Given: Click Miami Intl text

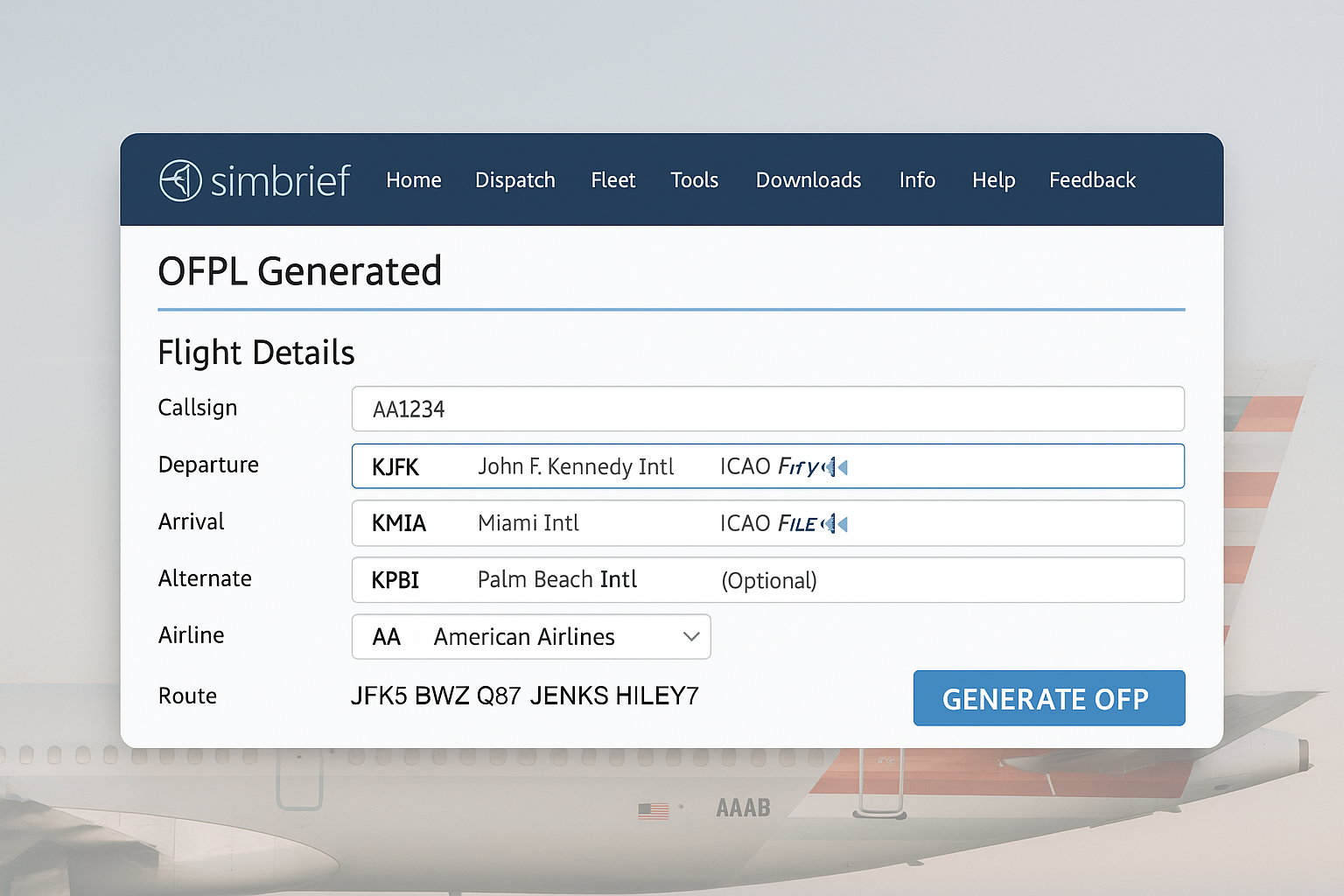Looking at the screenshot, I should [528, 523].
